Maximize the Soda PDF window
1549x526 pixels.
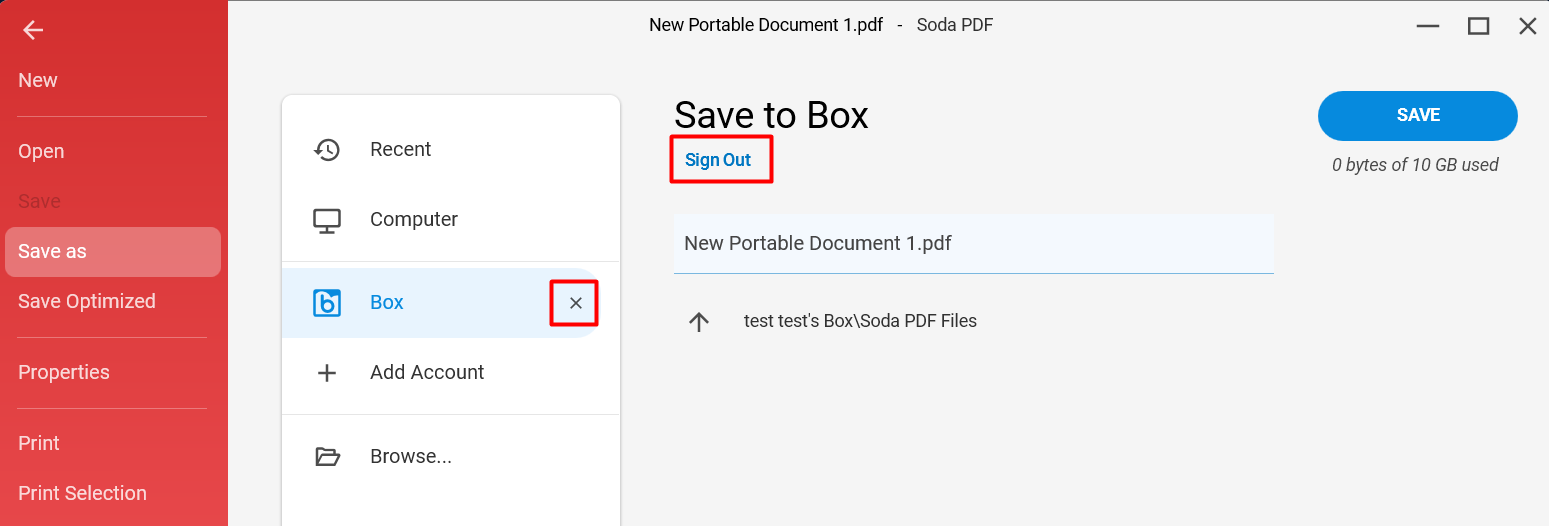[x=1479, y=27]
